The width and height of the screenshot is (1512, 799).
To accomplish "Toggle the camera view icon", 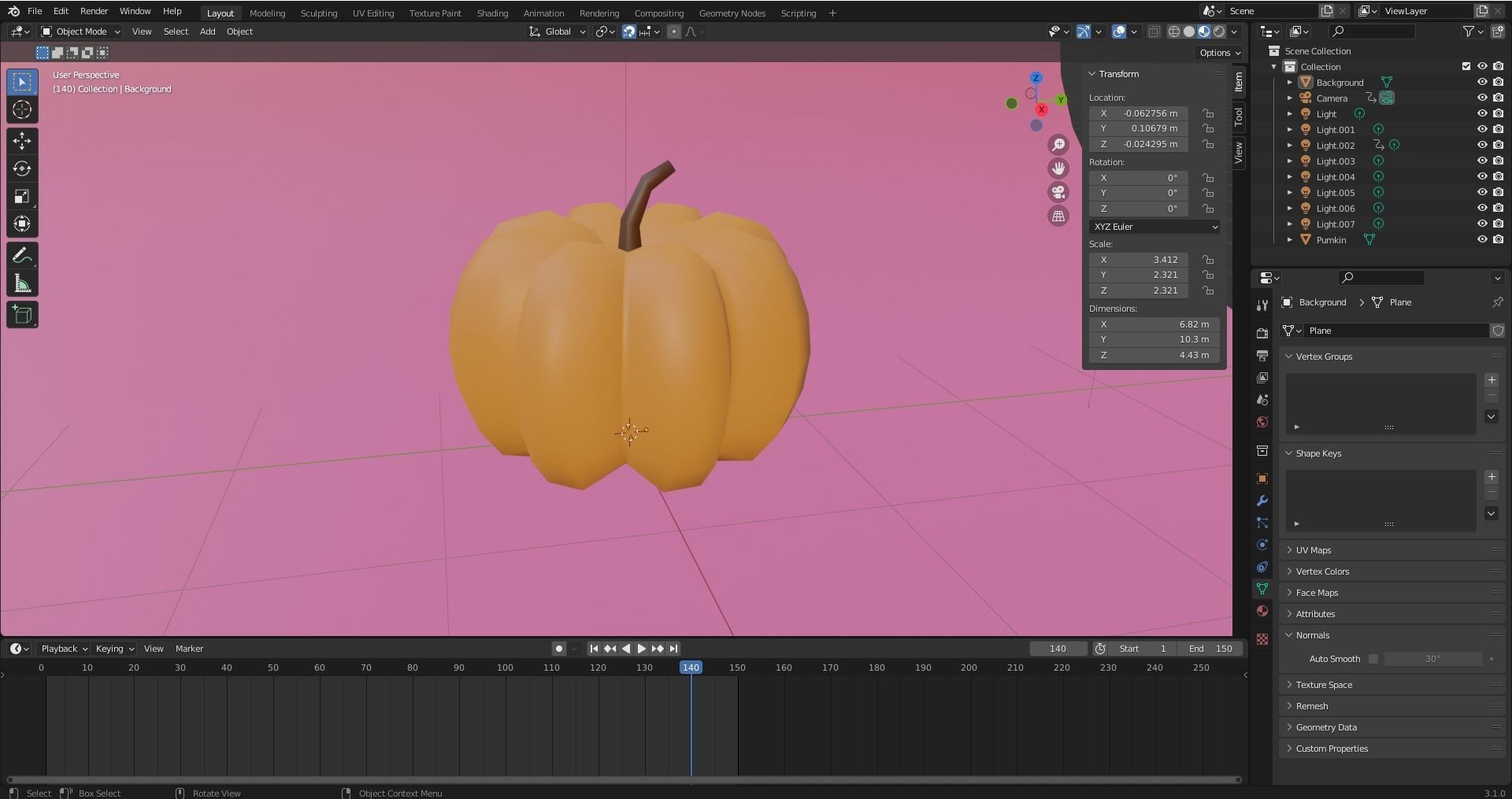I will pos(1058,192).
